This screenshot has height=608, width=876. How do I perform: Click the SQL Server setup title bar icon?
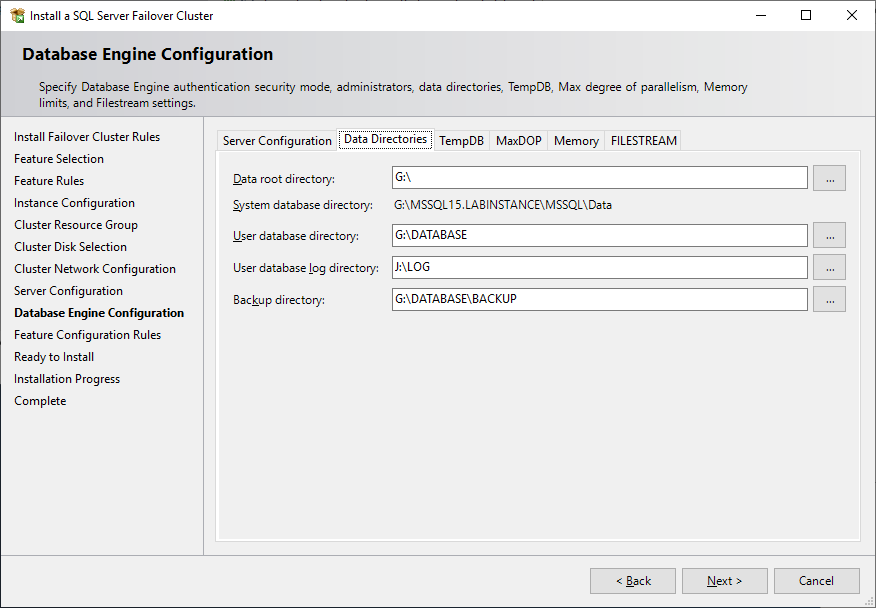[17, 16]
